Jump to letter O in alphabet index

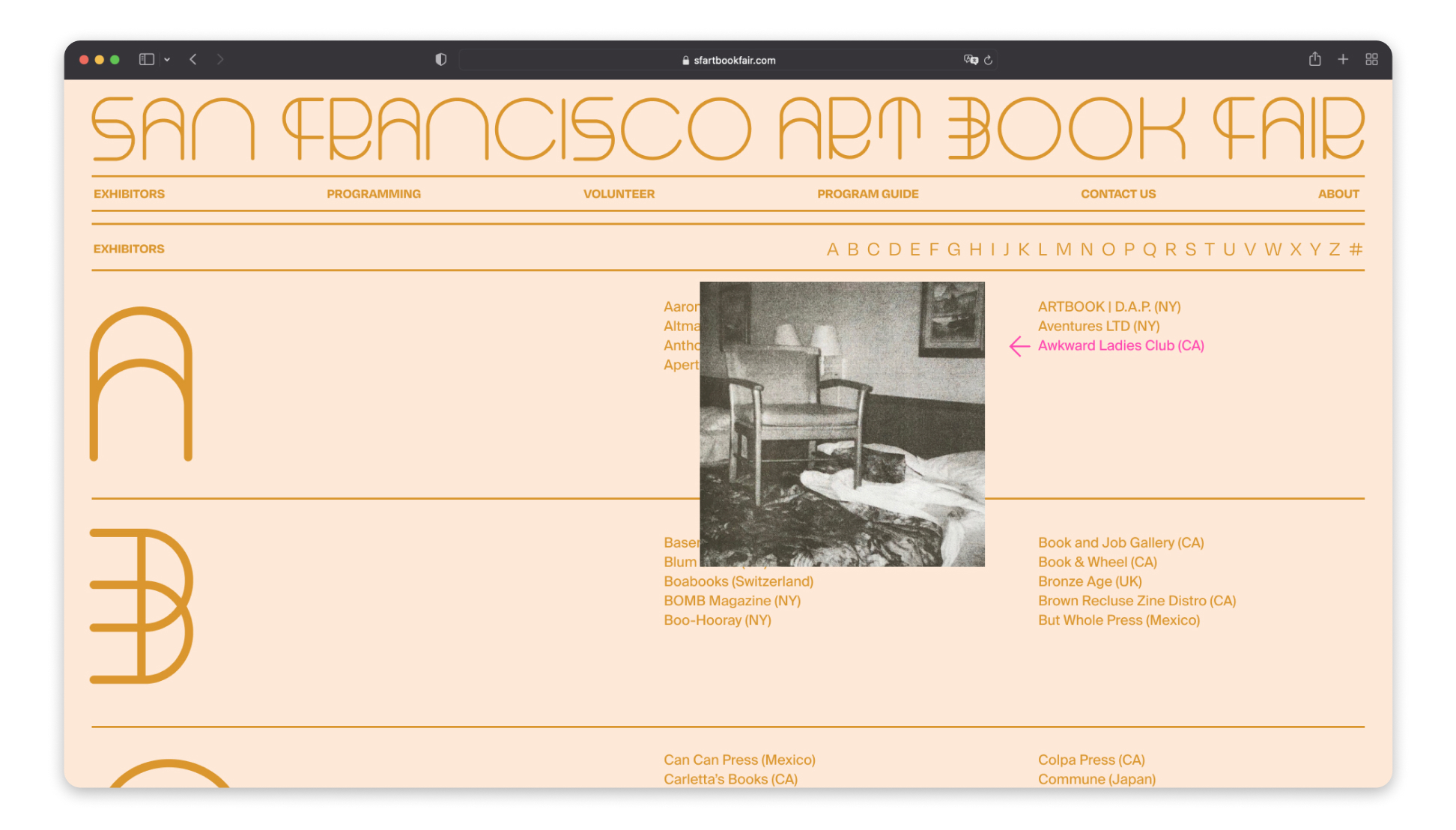click(x=1108, y=249)
